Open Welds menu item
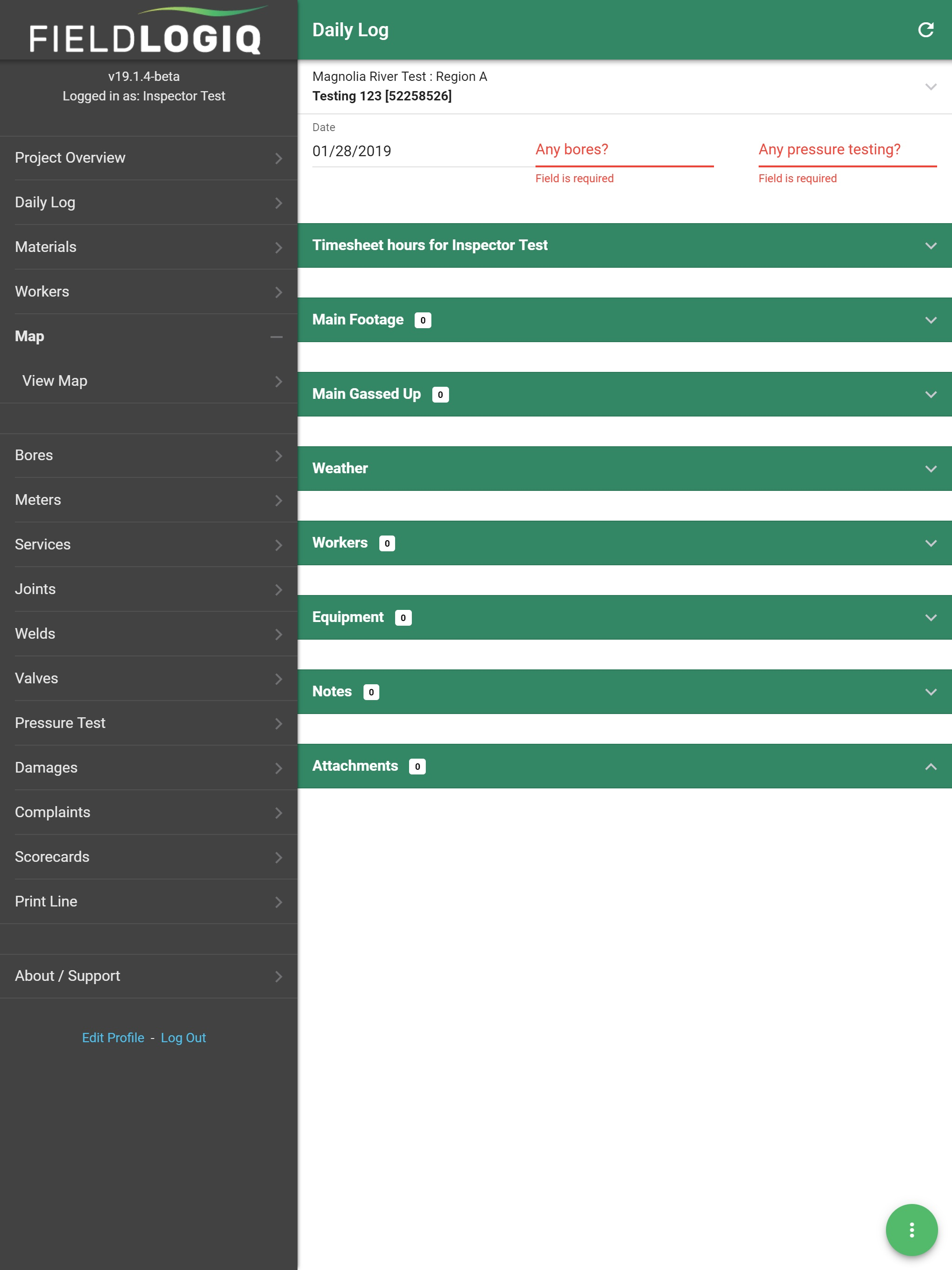Screen dimensions: 952x1270 149,634
